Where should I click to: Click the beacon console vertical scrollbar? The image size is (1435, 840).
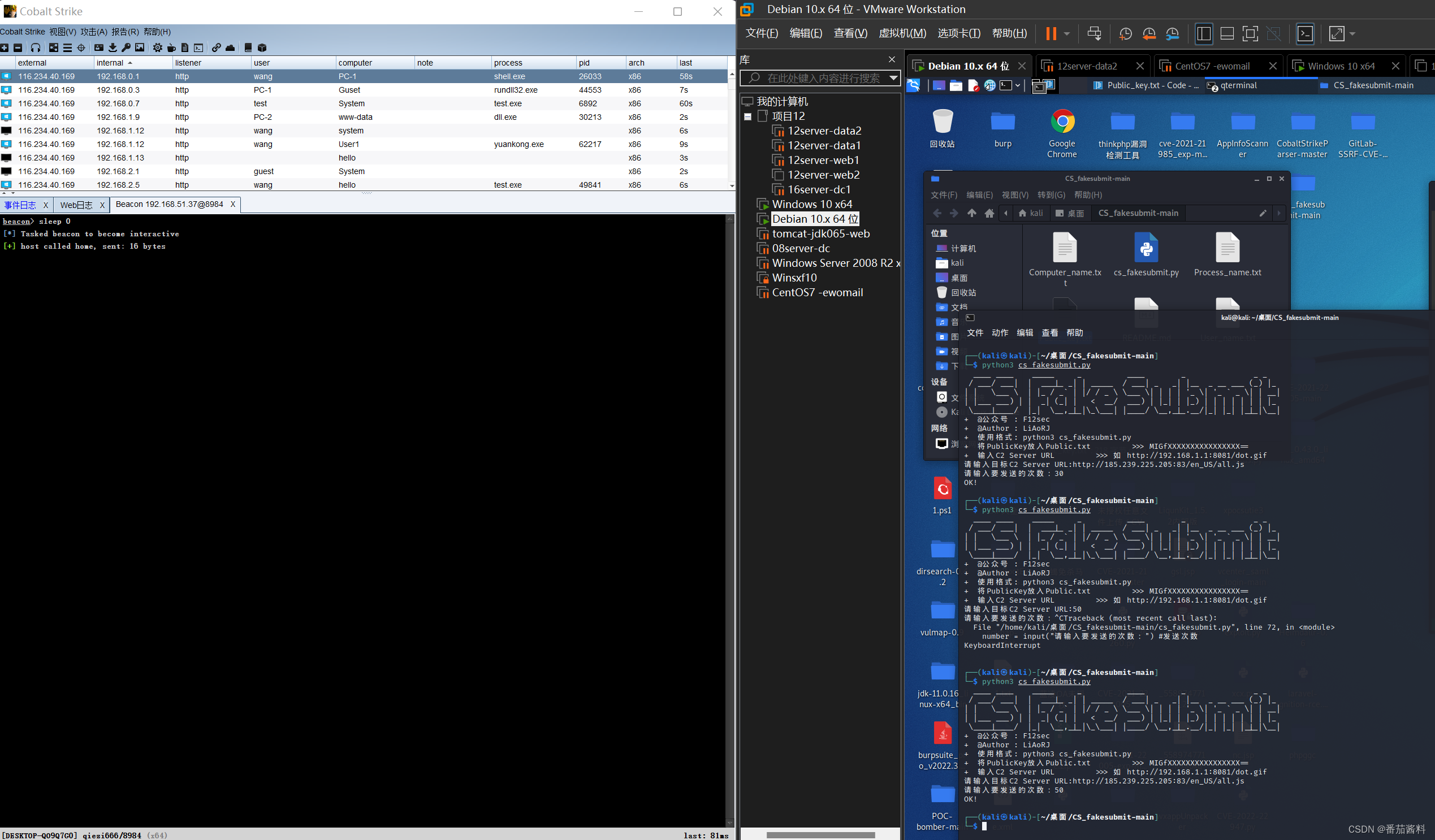pyautogui.click(x=730, y=521)
